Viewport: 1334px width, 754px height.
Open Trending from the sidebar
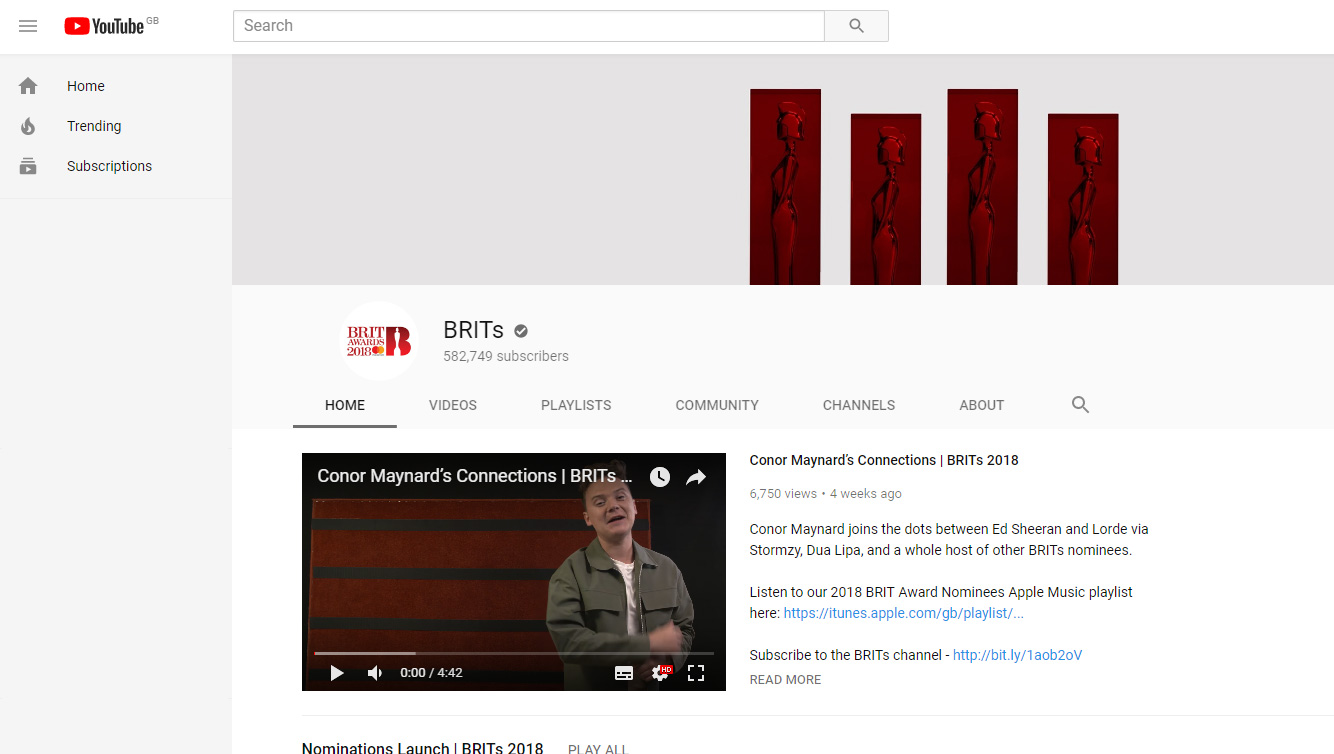[x=94, y=126]
